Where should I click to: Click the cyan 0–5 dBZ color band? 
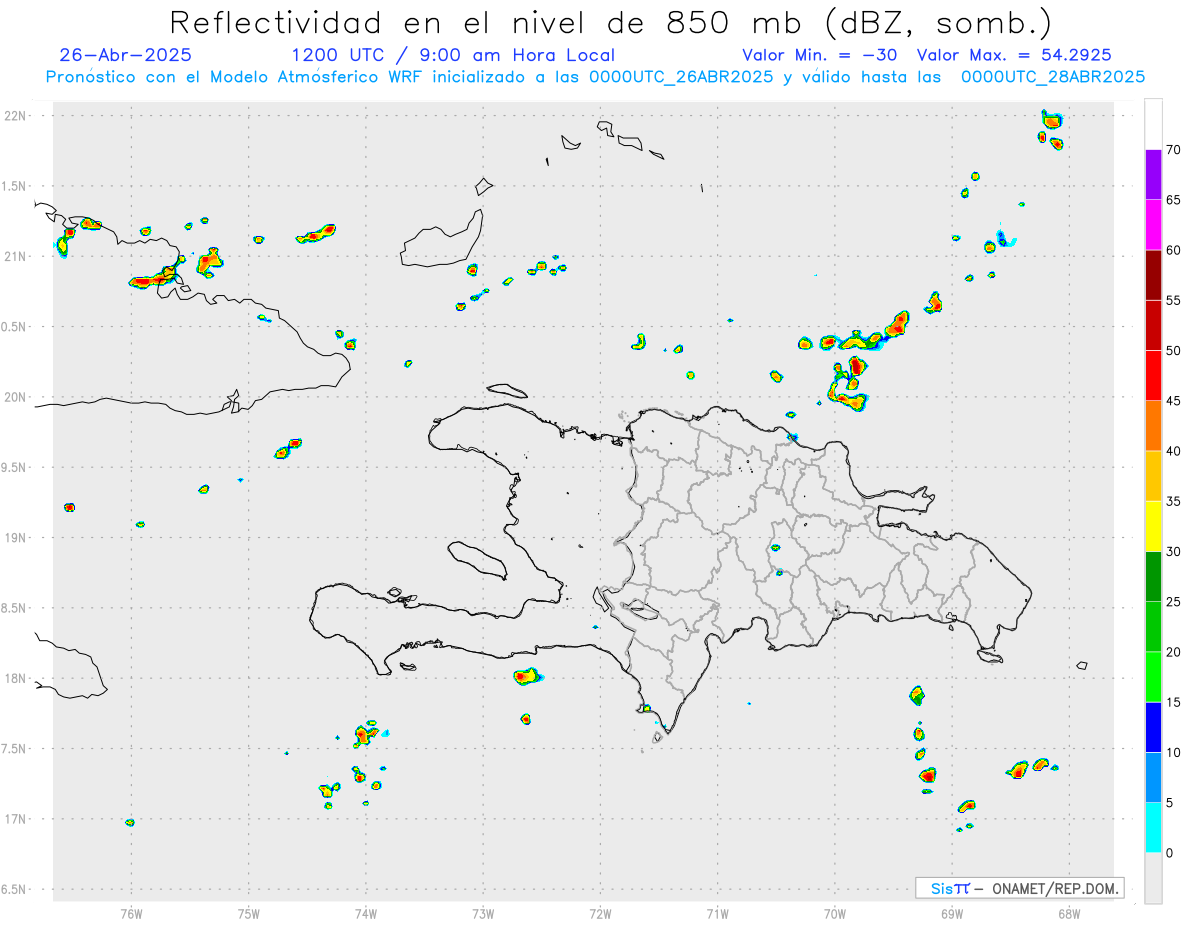(1153, 828)
